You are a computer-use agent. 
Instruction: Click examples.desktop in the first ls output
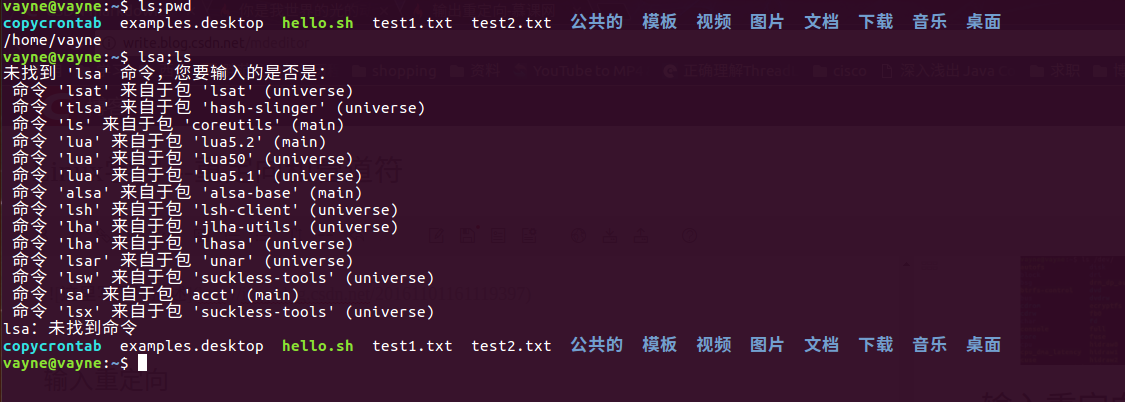point(192,23)
